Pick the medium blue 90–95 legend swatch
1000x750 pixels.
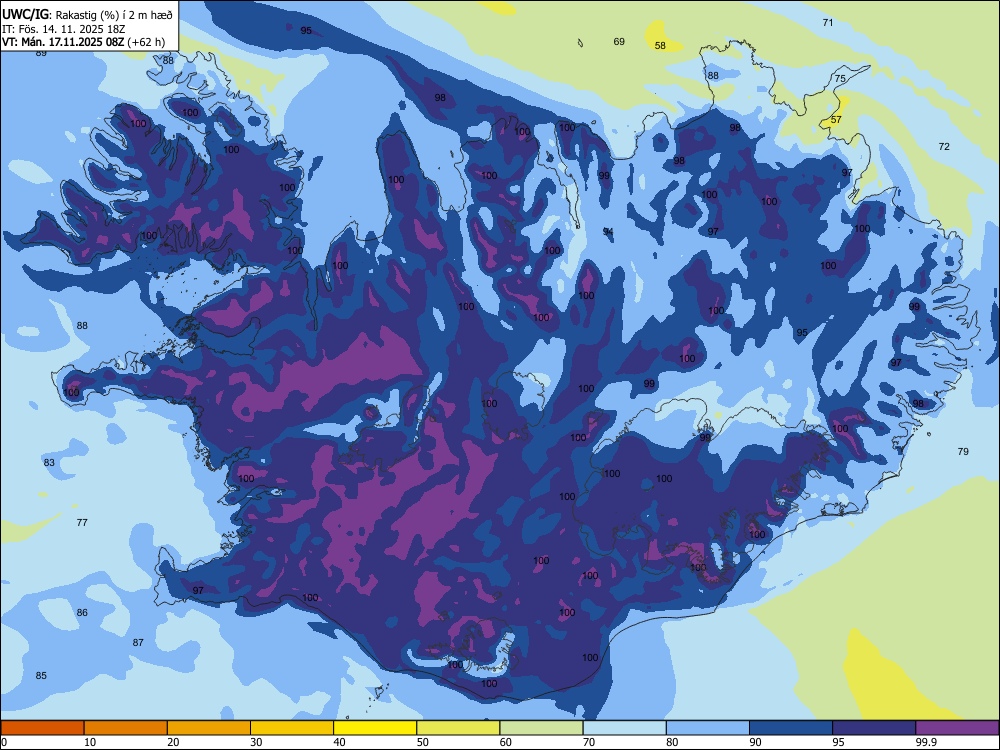tap(791, 728)
